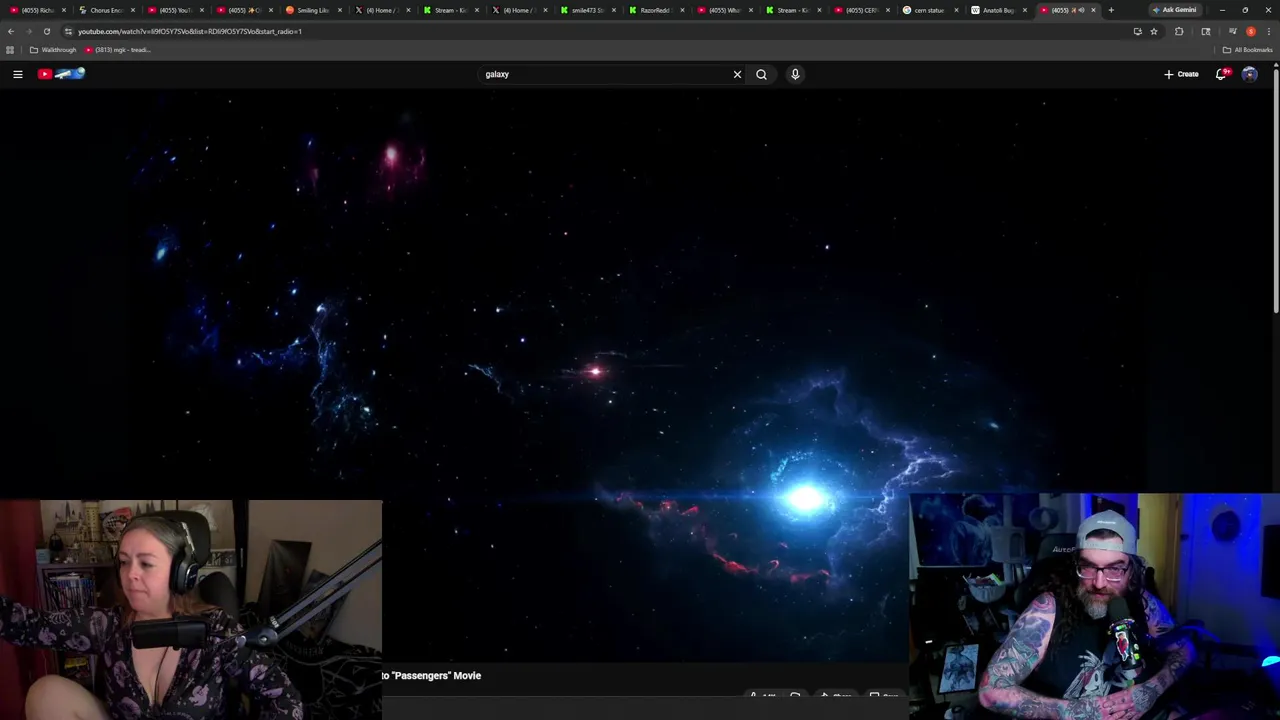The height and width of the screenshot is (720, 1280).
Task: View site information icon in address bar
Action: [68, 31]
